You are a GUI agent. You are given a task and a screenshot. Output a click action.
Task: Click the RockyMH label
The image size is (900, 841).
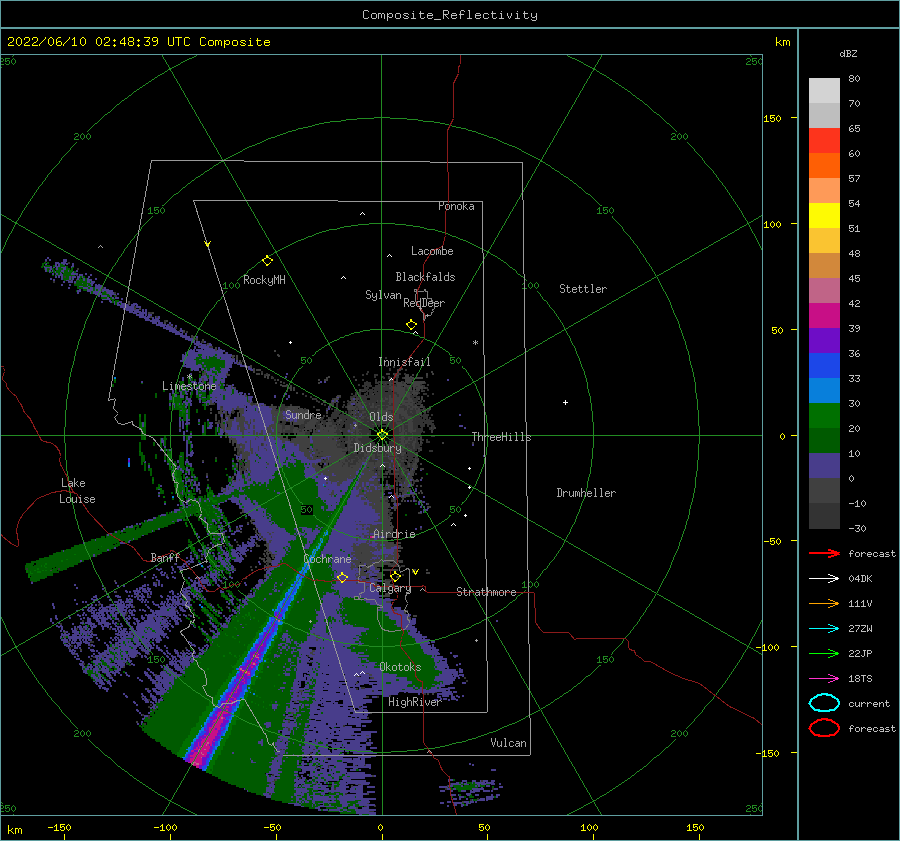point(264,280)
